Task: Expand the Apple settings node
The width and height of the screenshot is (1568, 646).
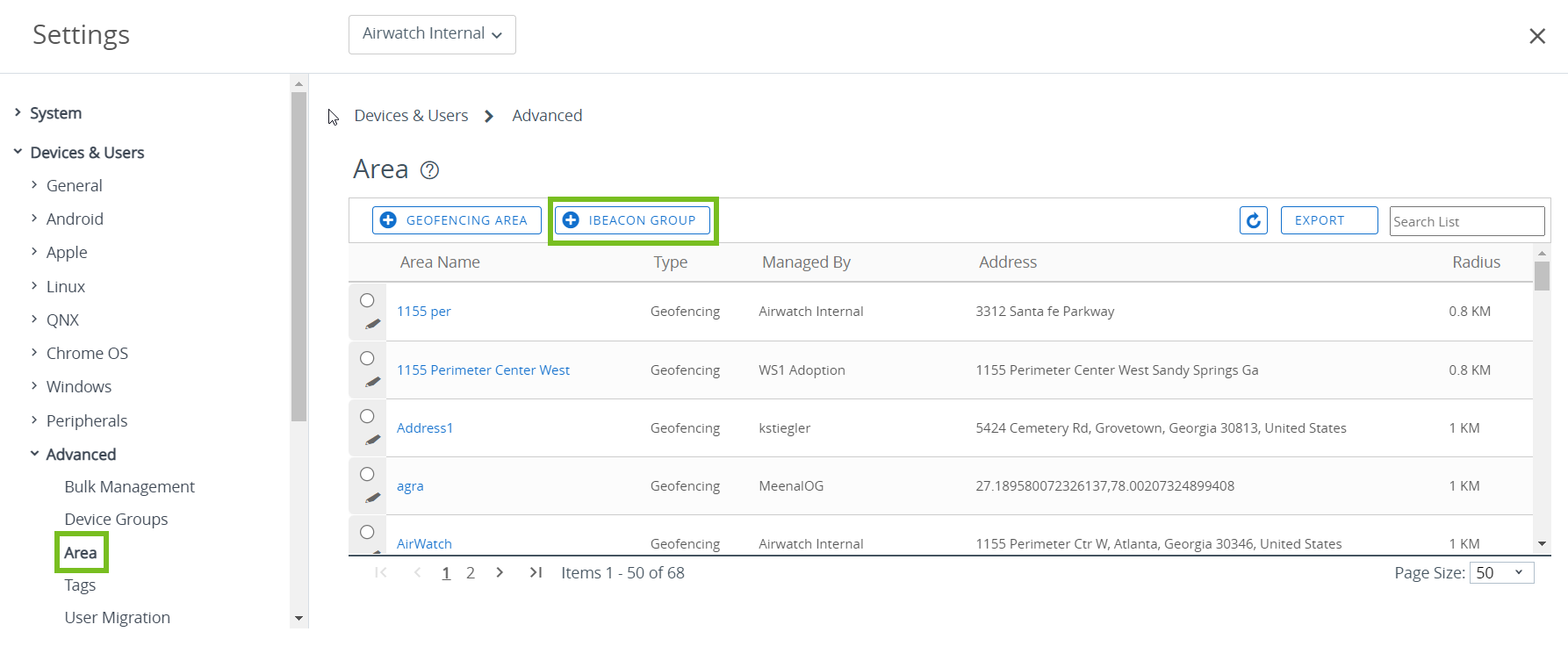Action: pyautogui.click(x=34, y=252)
